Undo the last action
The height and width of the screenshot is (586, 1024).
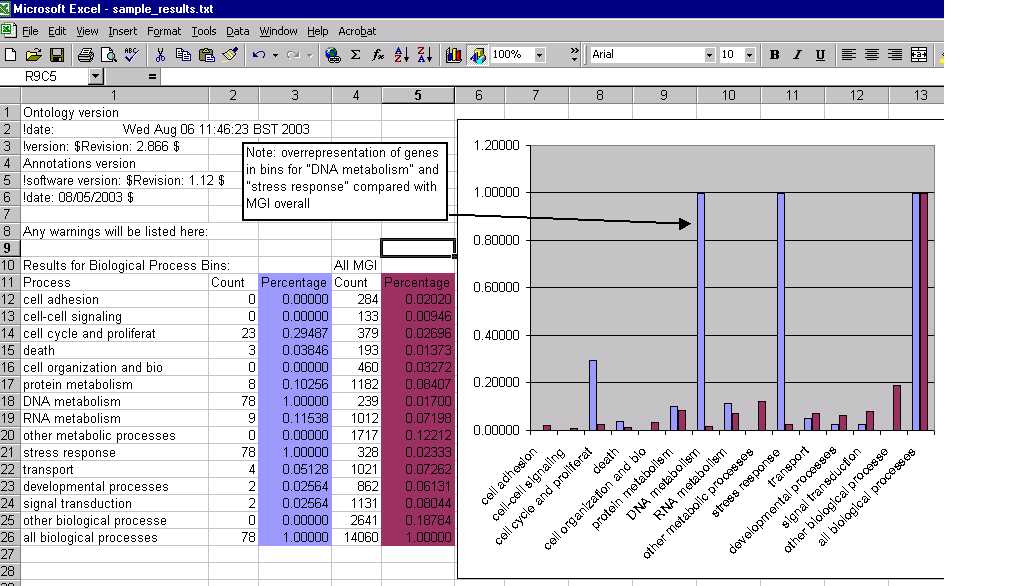pyautogui.click(x=259, y=55)
